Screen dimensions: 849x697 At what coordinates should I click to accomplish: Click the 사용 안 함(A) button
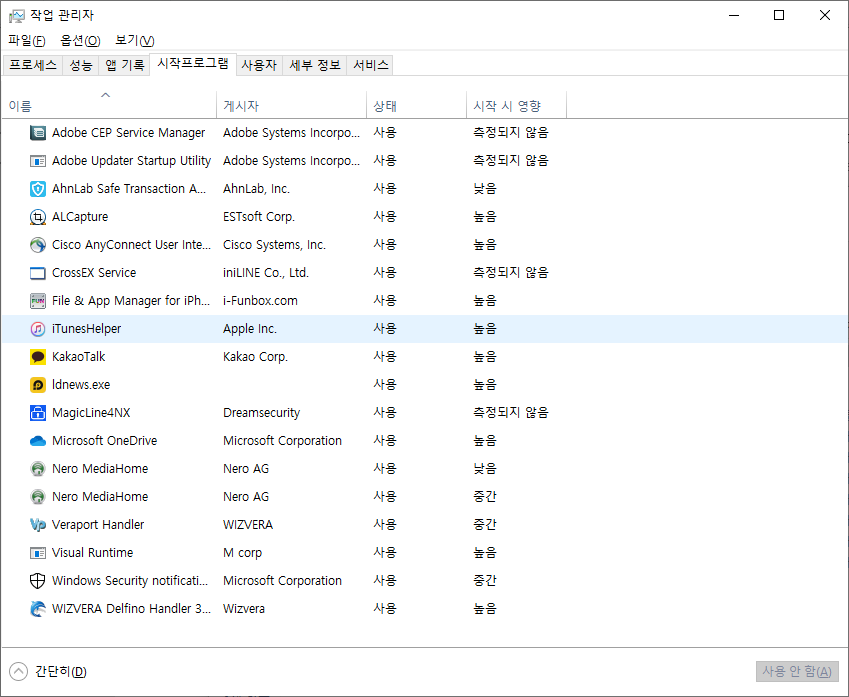click(797, 672)
